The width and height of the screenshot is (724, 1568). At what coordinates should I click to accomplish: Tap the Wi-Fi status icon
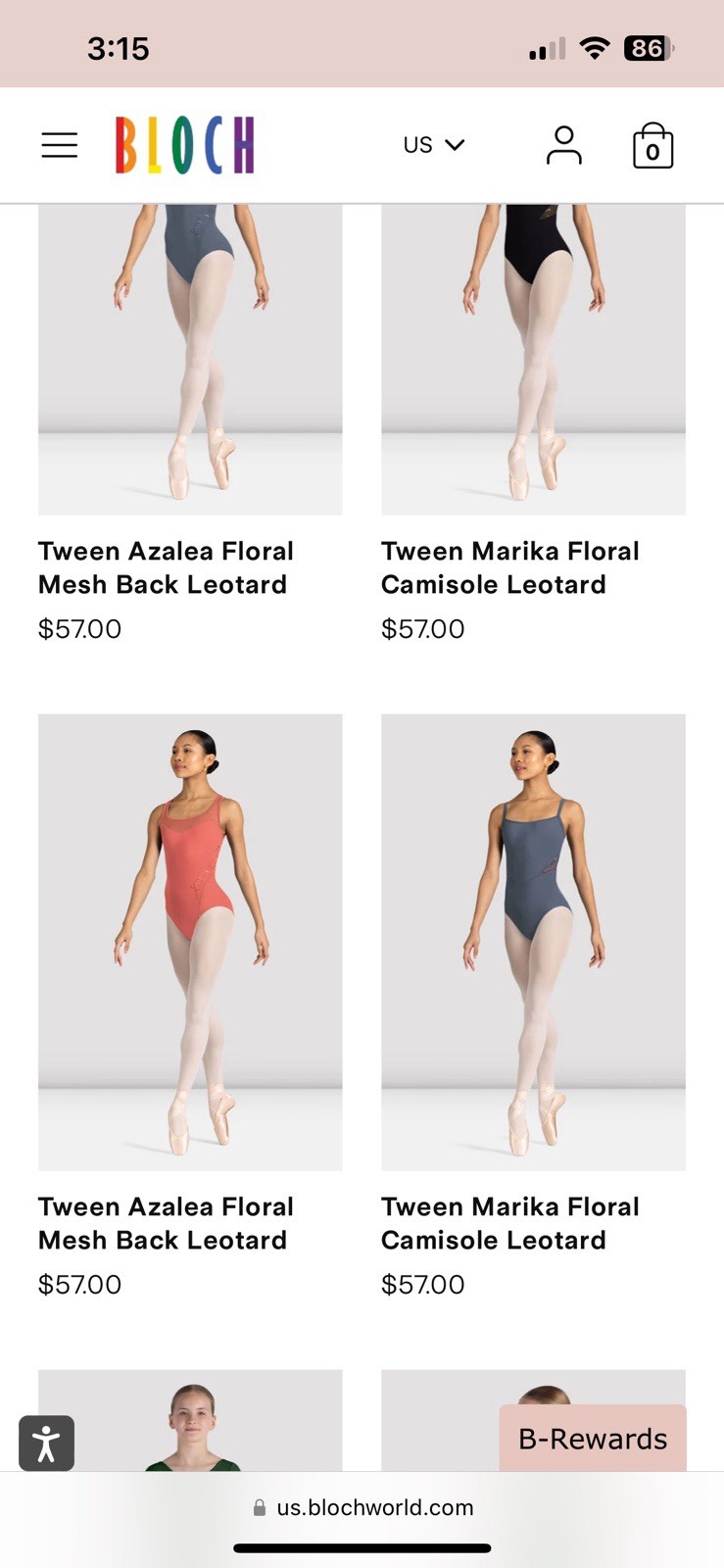(594, 47)
